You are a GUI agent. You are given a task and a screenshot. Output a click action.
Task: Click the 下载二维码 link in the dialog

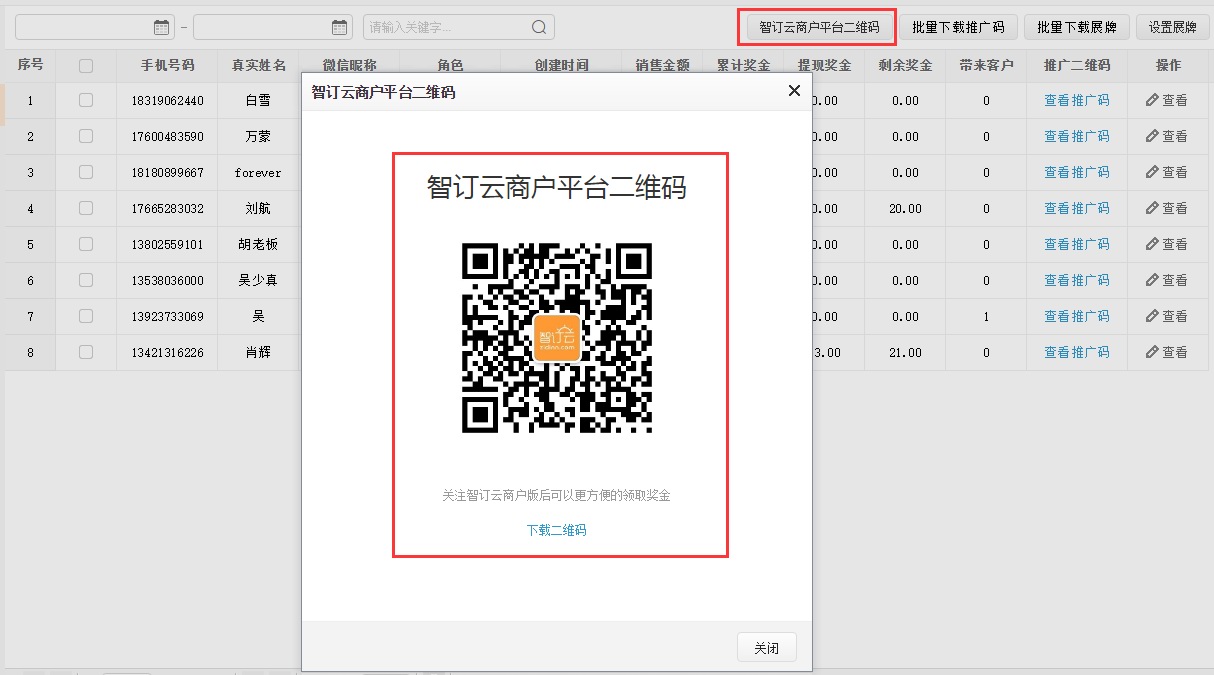557,530
